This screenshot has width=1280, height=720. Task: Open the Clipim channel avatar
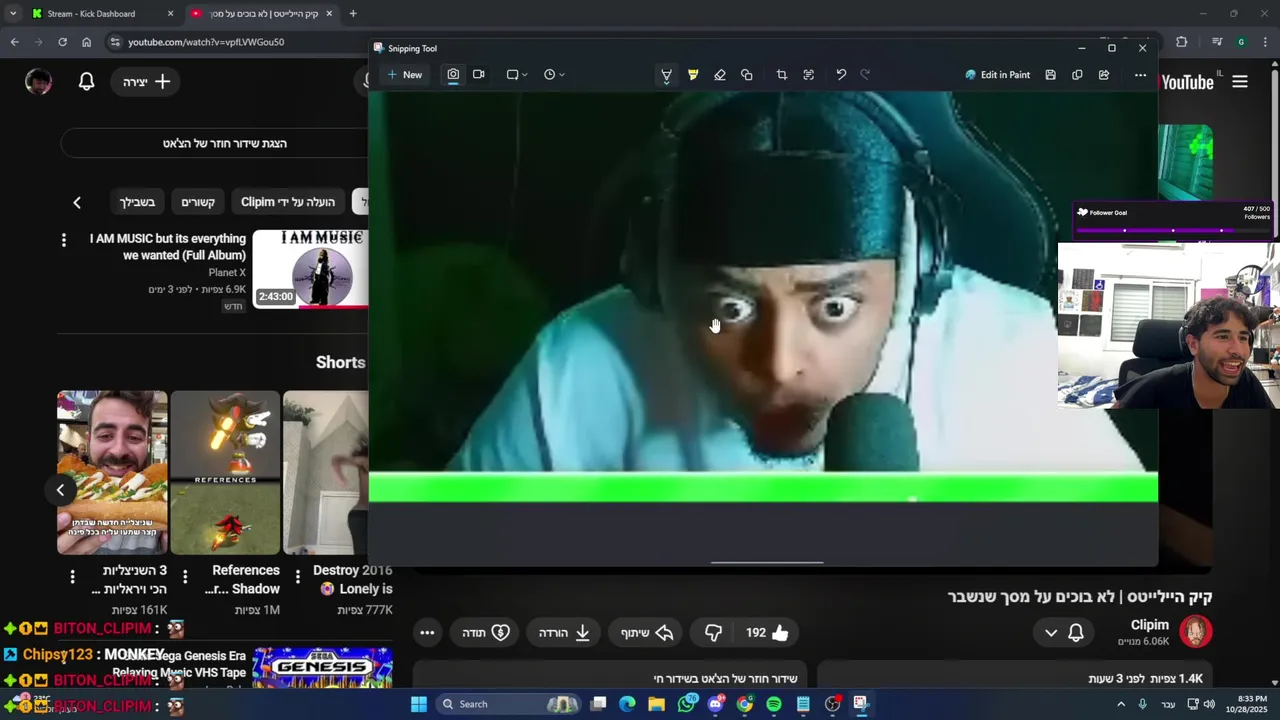point(1195,632)
